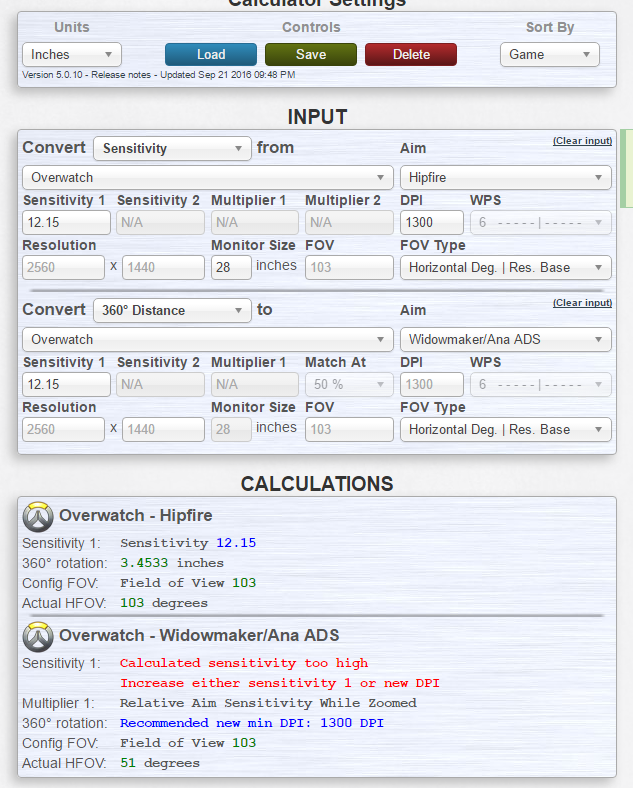Click the source Multiplier 1 N/A field
Viewport: 633px width, 788px height.
255,223
